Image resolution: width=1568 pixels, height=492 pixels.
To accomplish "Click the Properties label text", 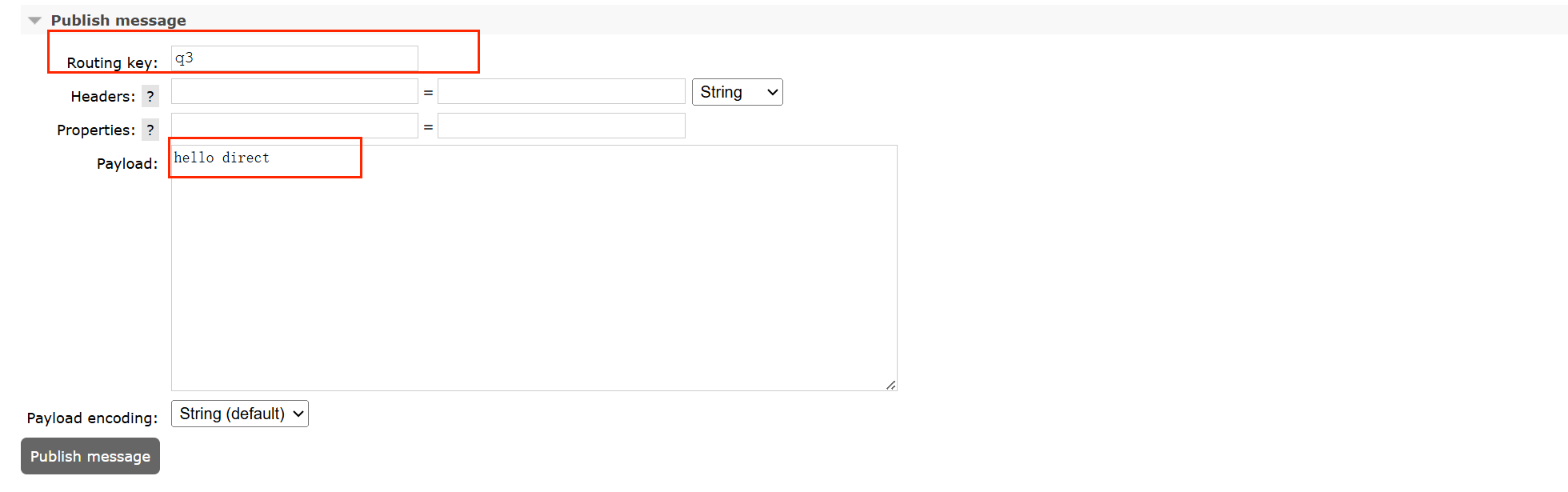I will coord(95,130).
